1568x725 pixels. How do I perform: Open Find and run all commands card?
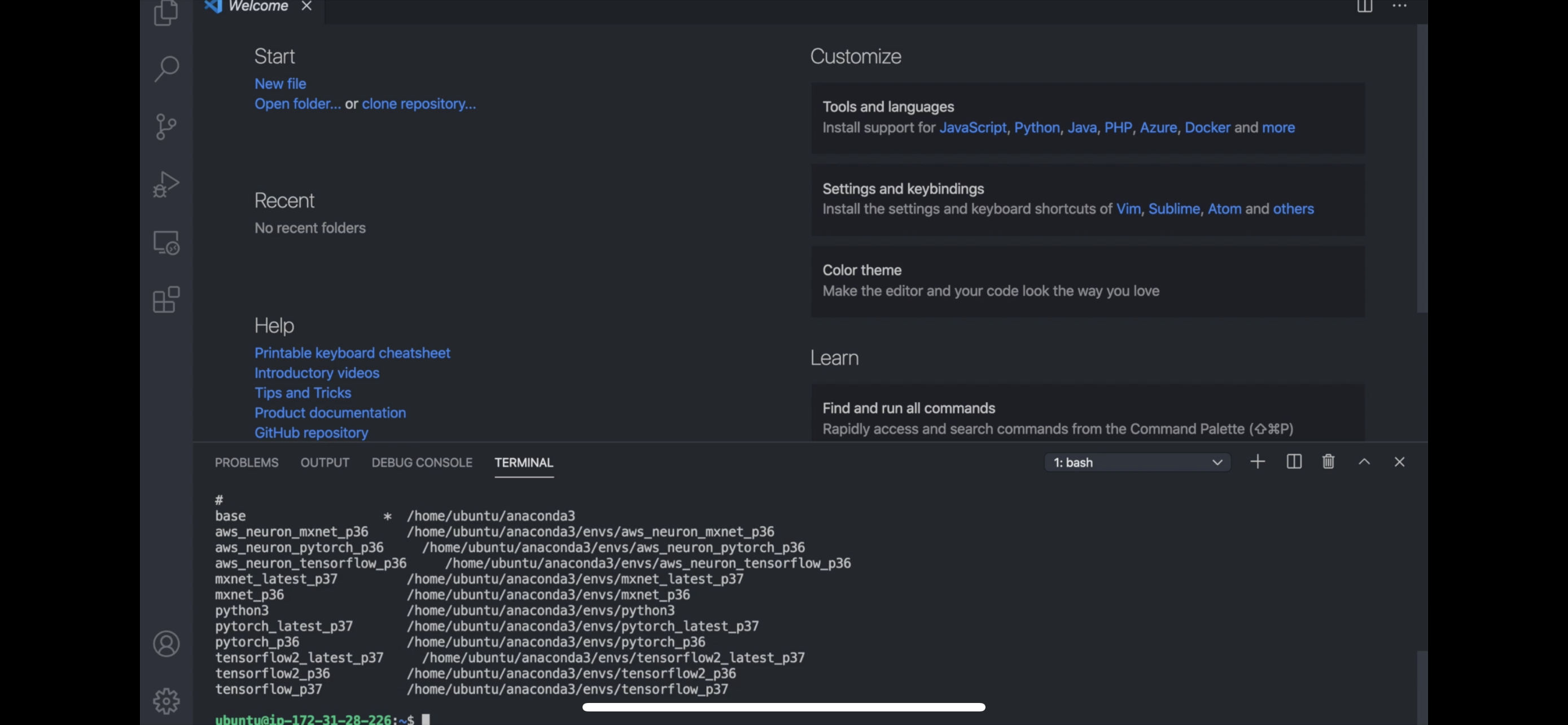1087,412
